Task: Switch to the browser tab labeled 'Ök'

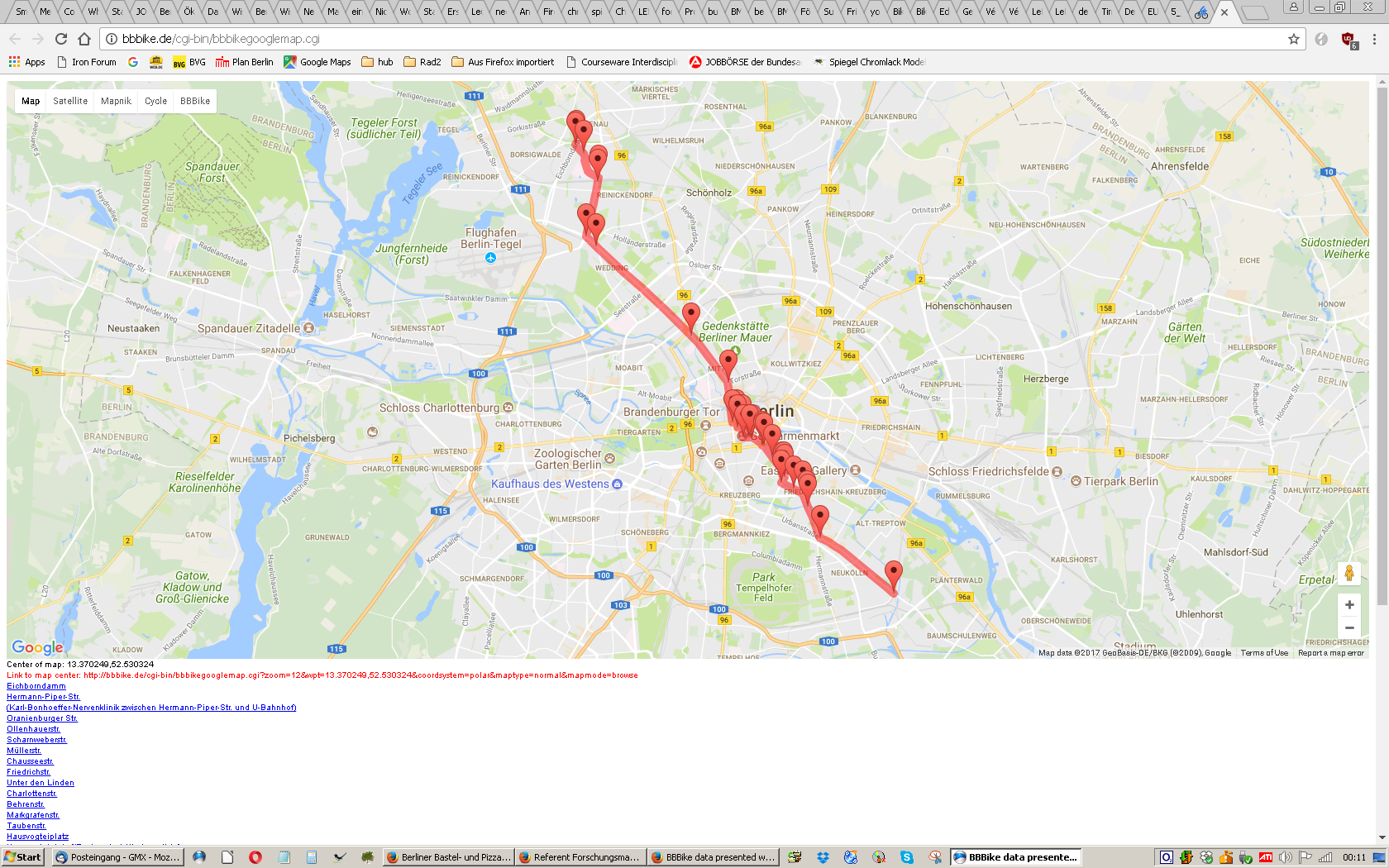Action: pos(189,12)
